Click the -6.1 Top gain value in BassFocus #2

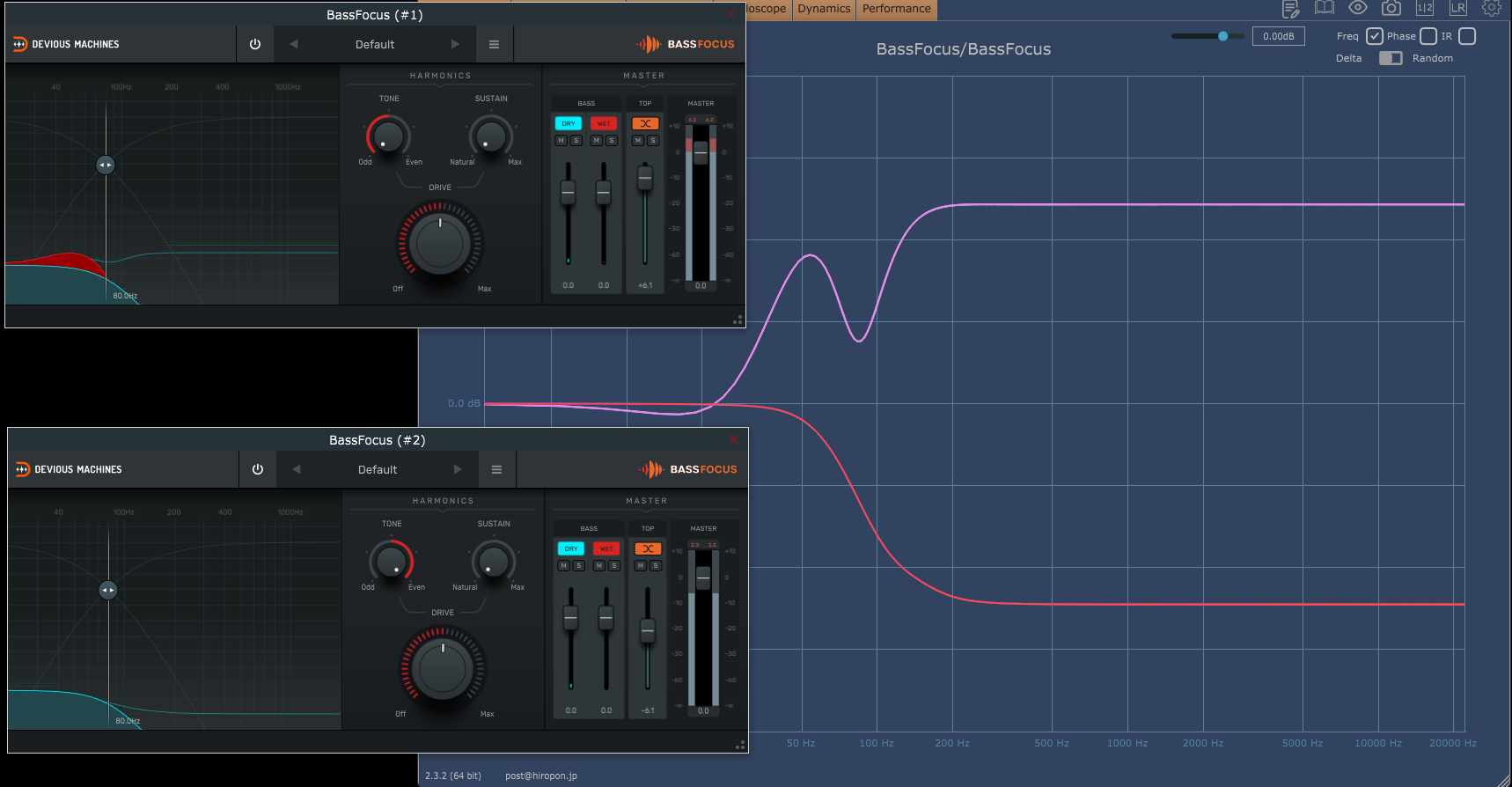click(x=648, y=710)
